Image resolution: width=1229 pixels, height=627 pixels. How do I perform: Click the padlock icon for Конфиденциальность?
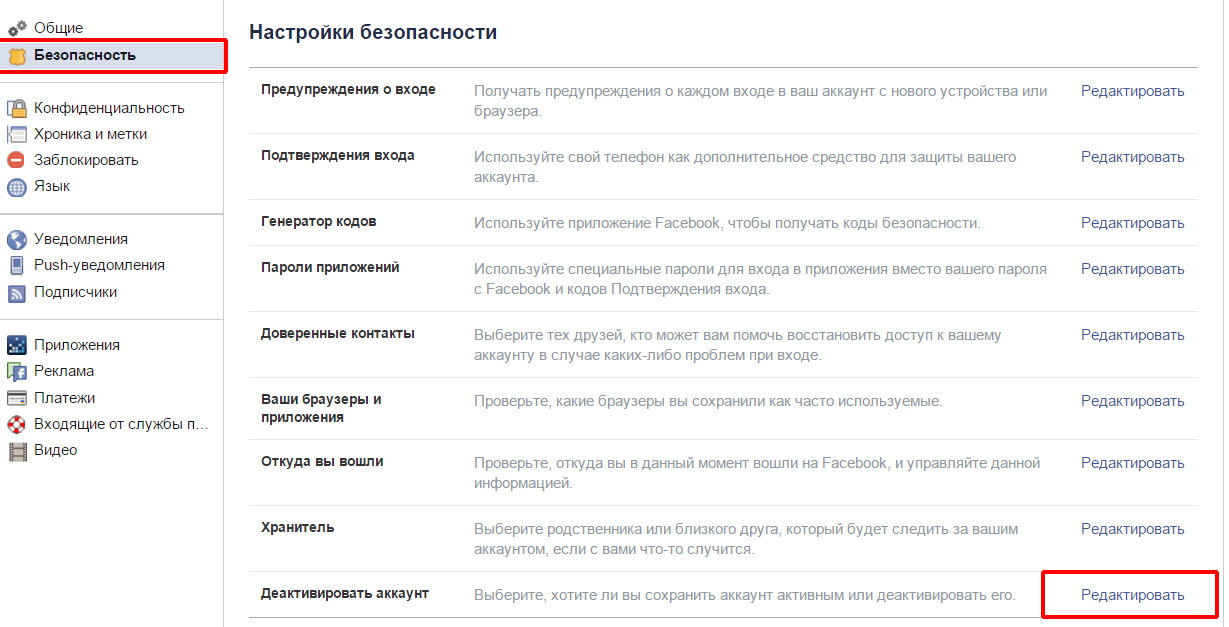pyautogui.click(x=17, y=108)
